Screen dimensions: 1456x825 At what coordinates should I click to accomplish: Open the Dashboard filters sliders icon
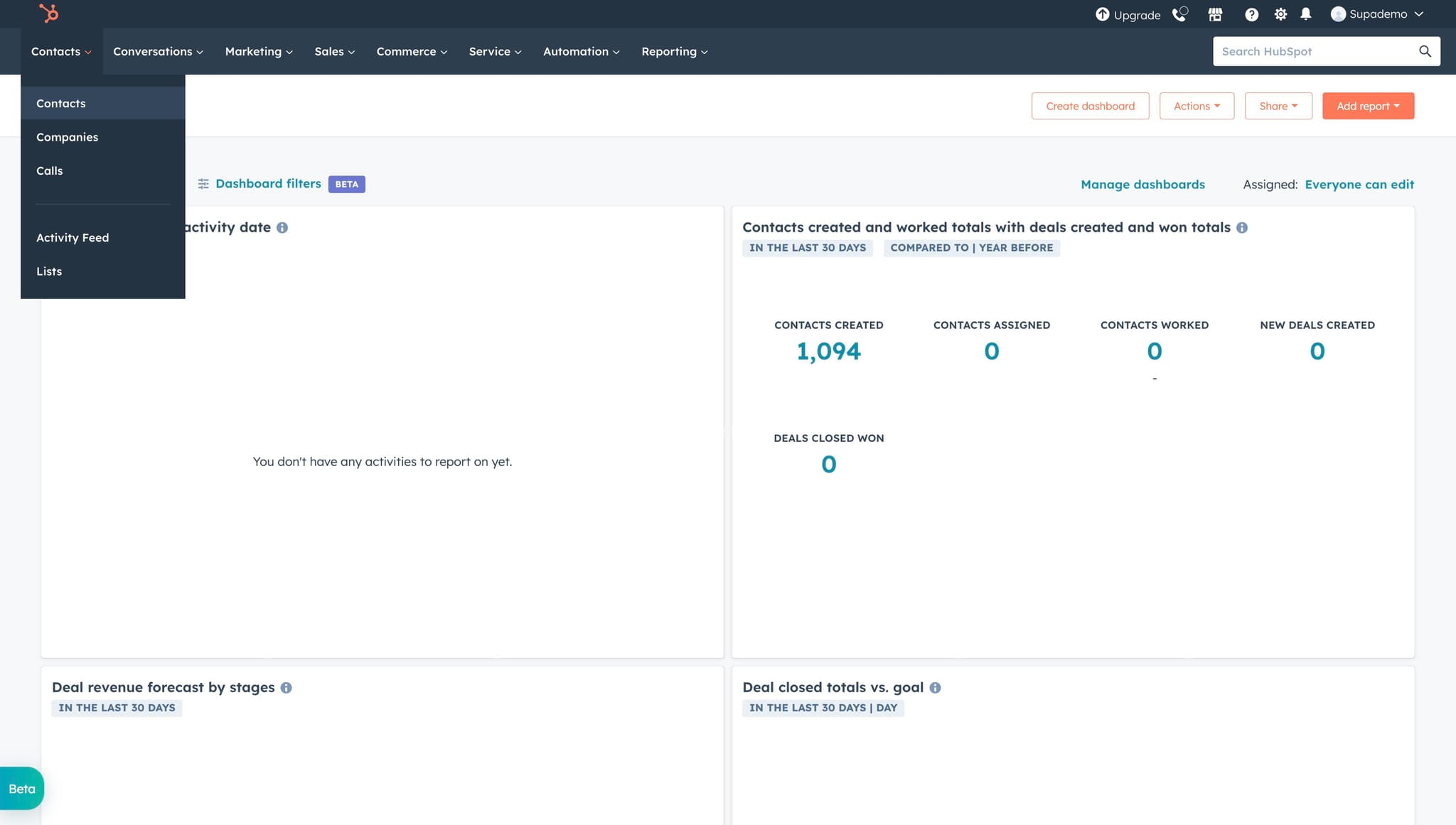(203, 183)
